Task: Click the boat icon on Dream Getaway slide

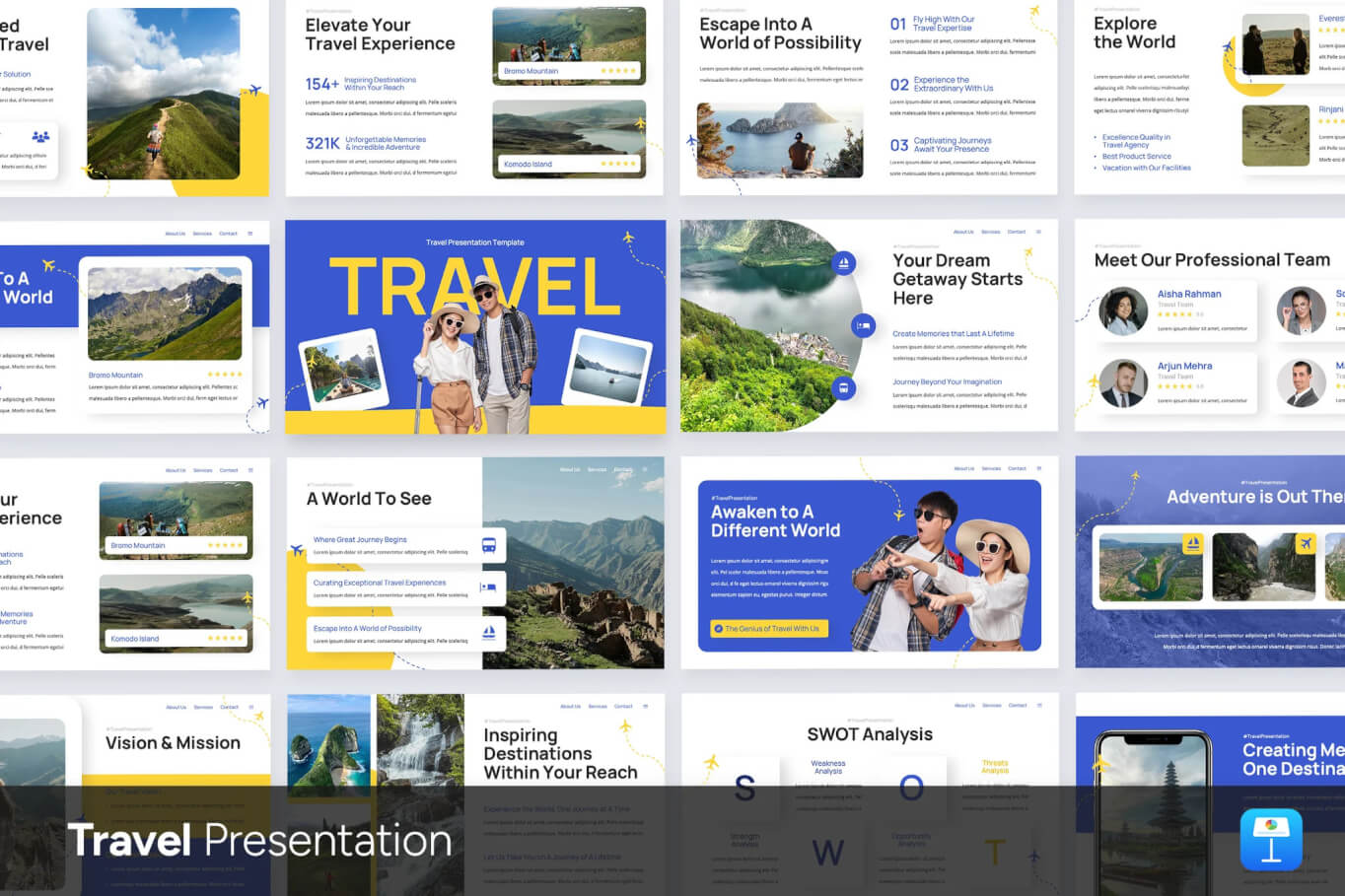Action: click(x=843, y=263)
